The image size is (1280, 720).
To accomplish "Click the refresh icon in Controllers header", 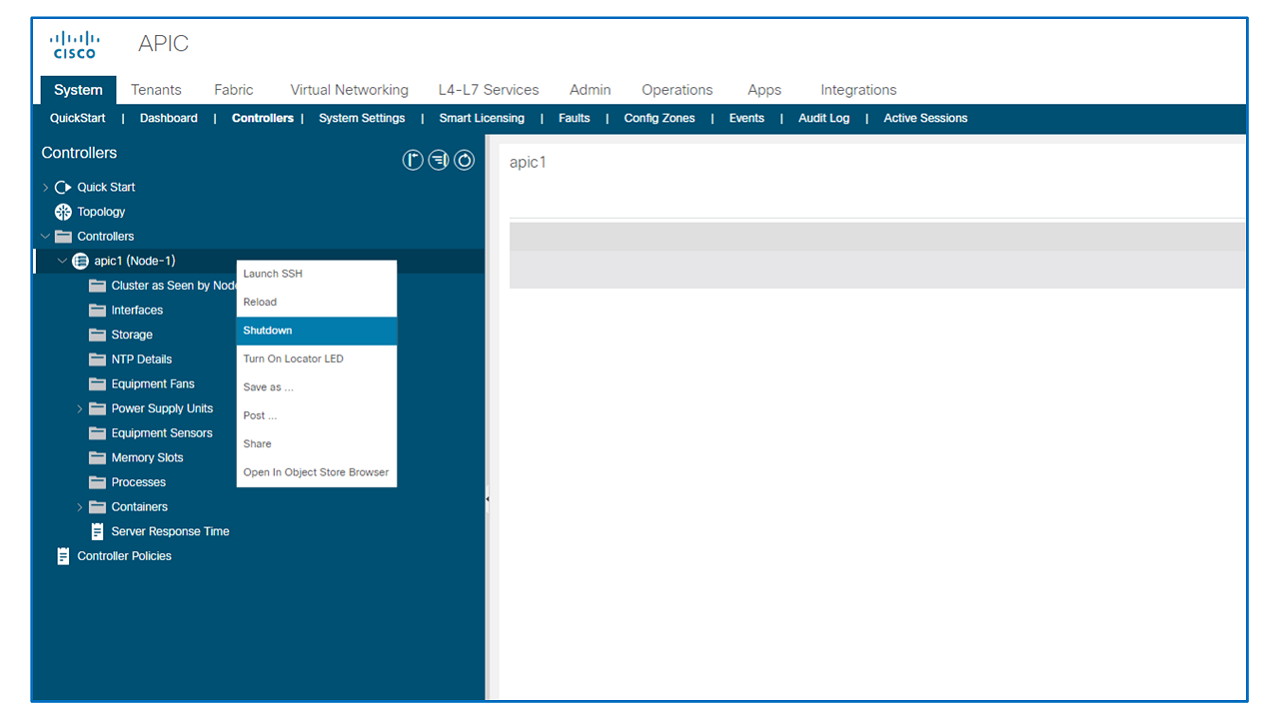I will 465,160.
